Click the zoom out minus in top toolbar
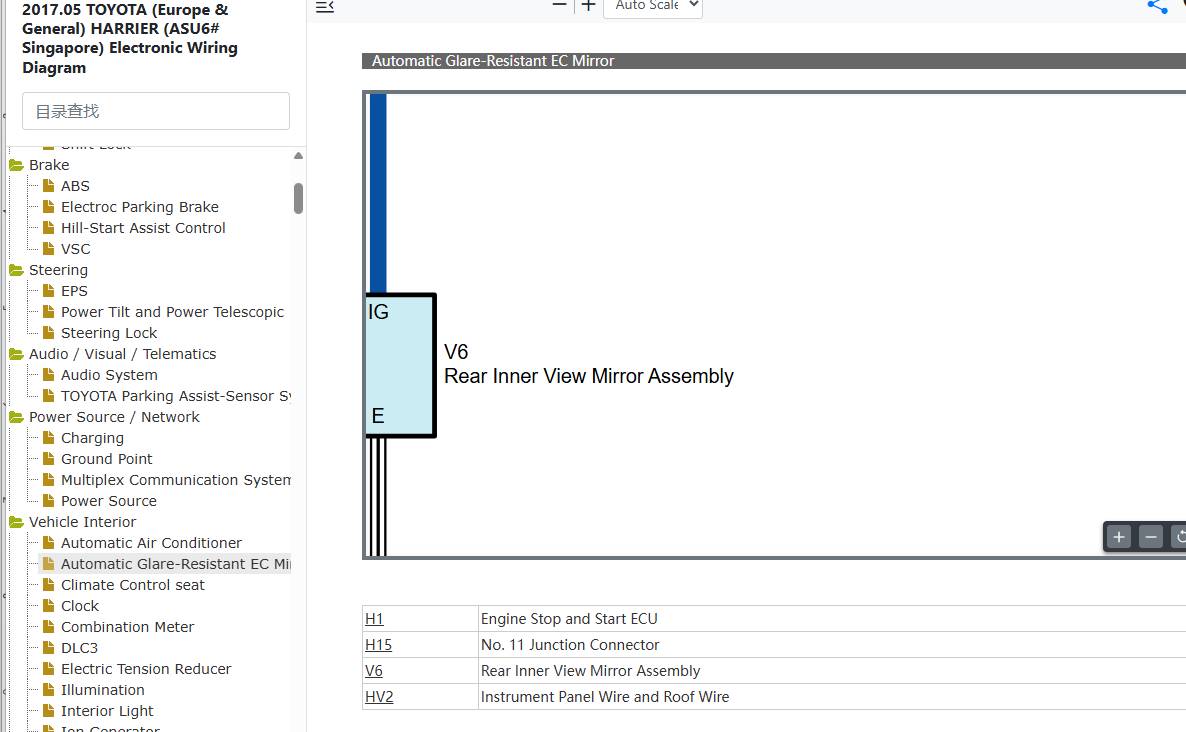The width and height of the screenshot is (1186, 732). [560, 5]
